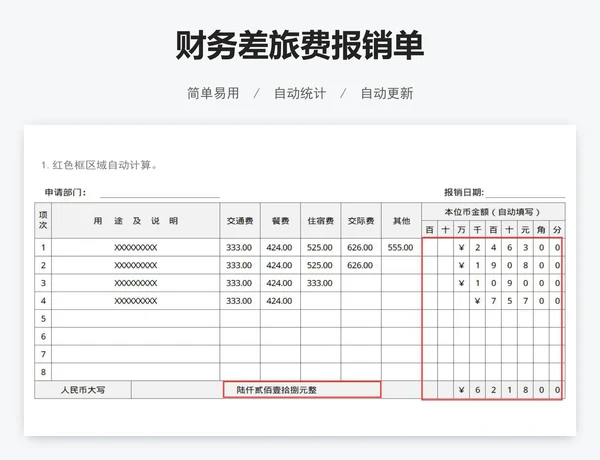
Task: Click the 人民币大写 label cell
Action: (x=83, y=390)
